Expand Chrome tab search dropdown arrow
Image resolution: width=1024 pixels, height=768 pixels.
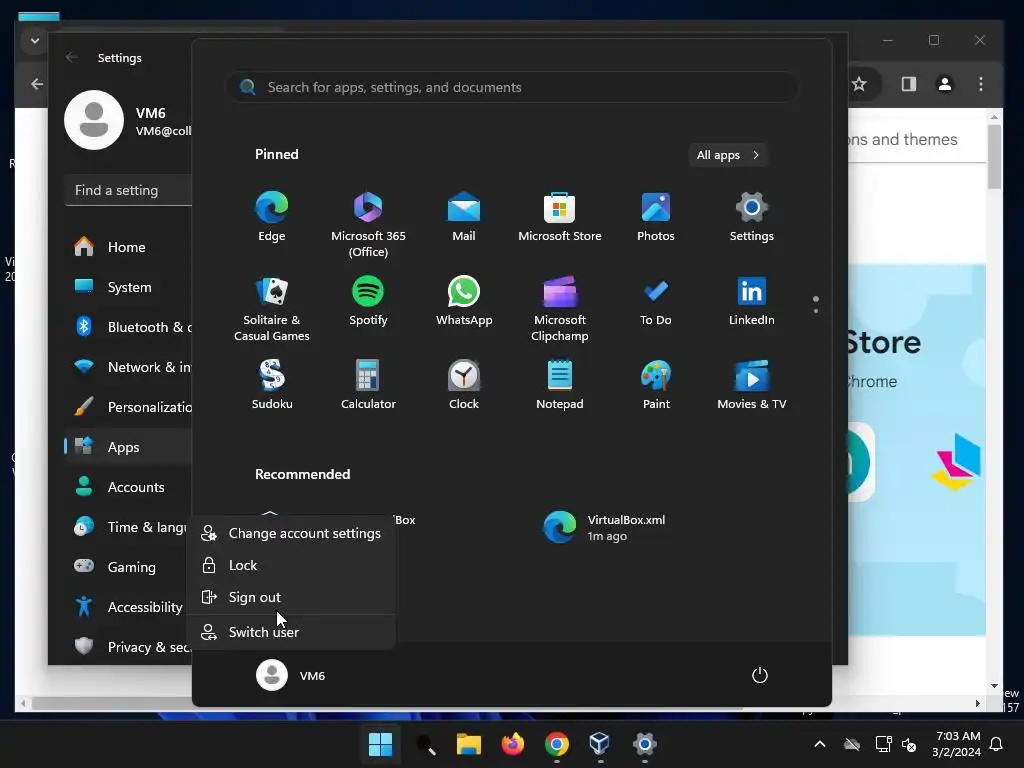(x=35, y=40)
